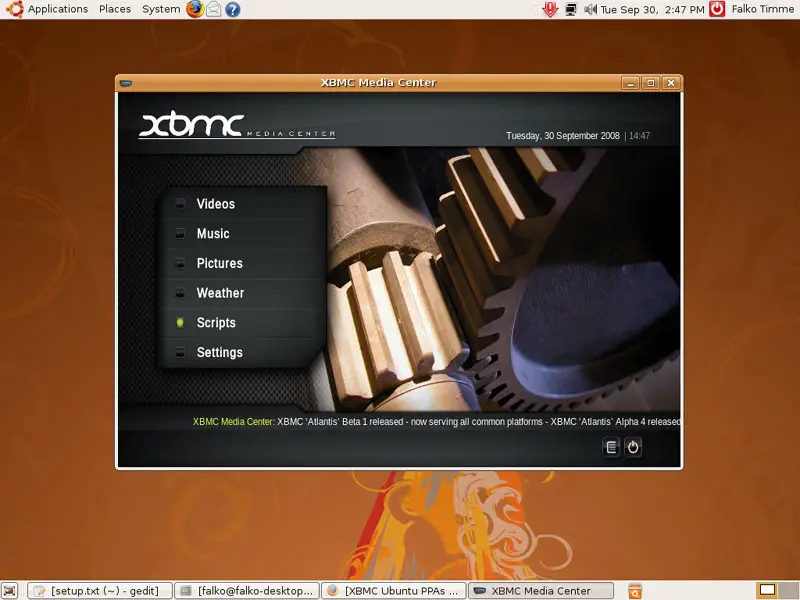Switch to the setup.txt gedit taskbar window
800x600 pixels.
tap(100, 591)
